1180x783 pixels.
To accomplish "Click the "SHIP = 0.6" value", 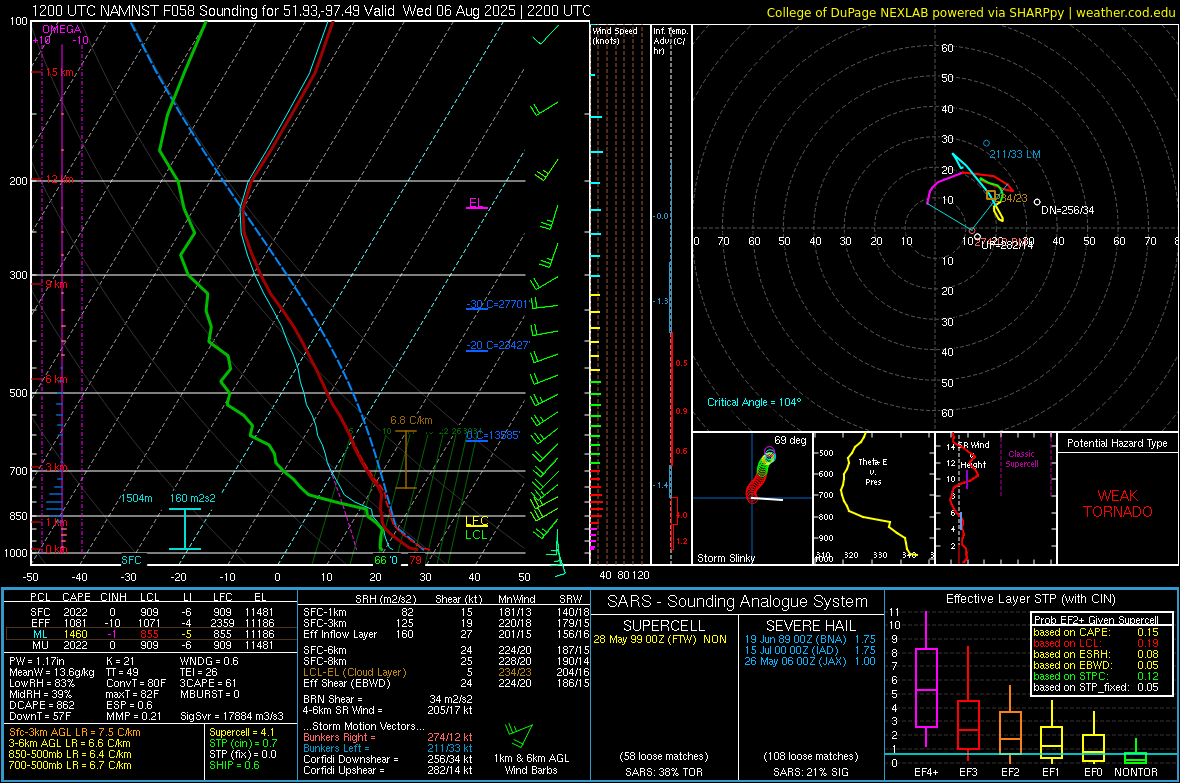I will click(x=234, y=765).
